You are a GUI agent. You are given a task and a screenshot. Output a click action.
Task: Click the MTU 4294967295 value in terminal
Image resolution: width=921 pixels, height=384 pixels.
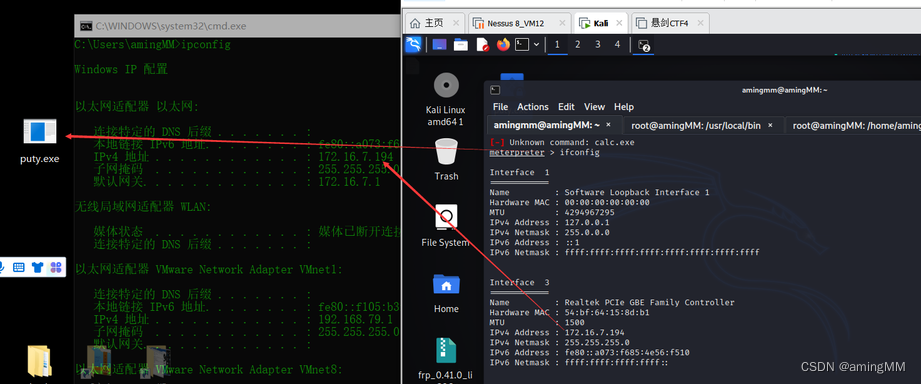(x=589, y=213)
